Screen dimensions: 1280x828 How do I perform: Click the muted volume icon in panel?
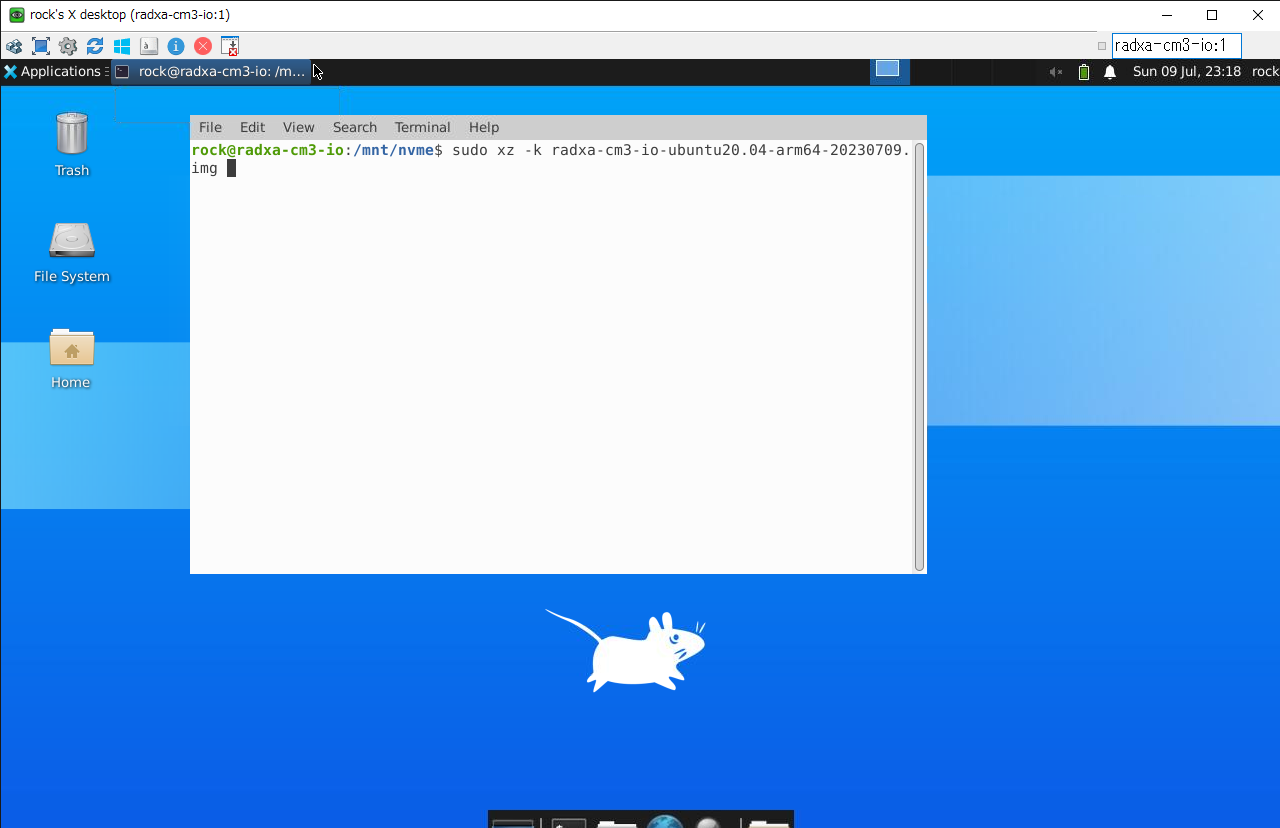click(1056, 72)
